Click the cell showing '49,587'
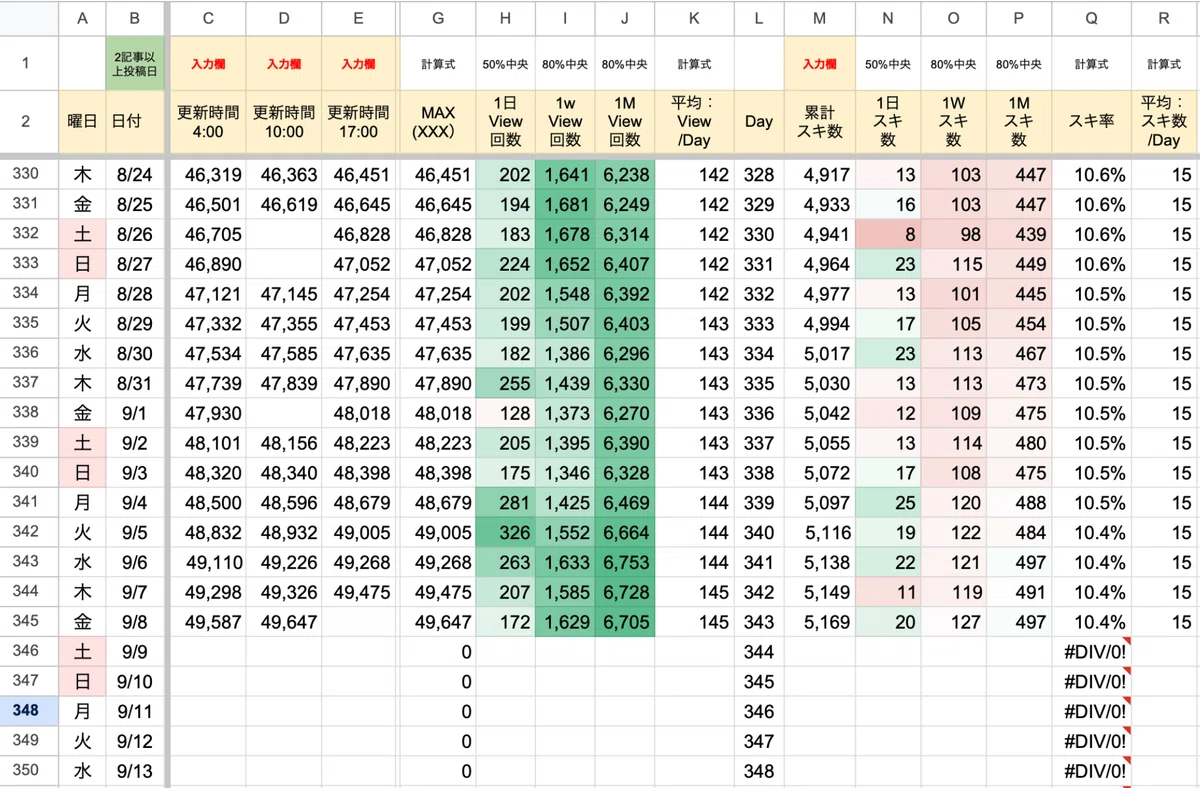 208,622
